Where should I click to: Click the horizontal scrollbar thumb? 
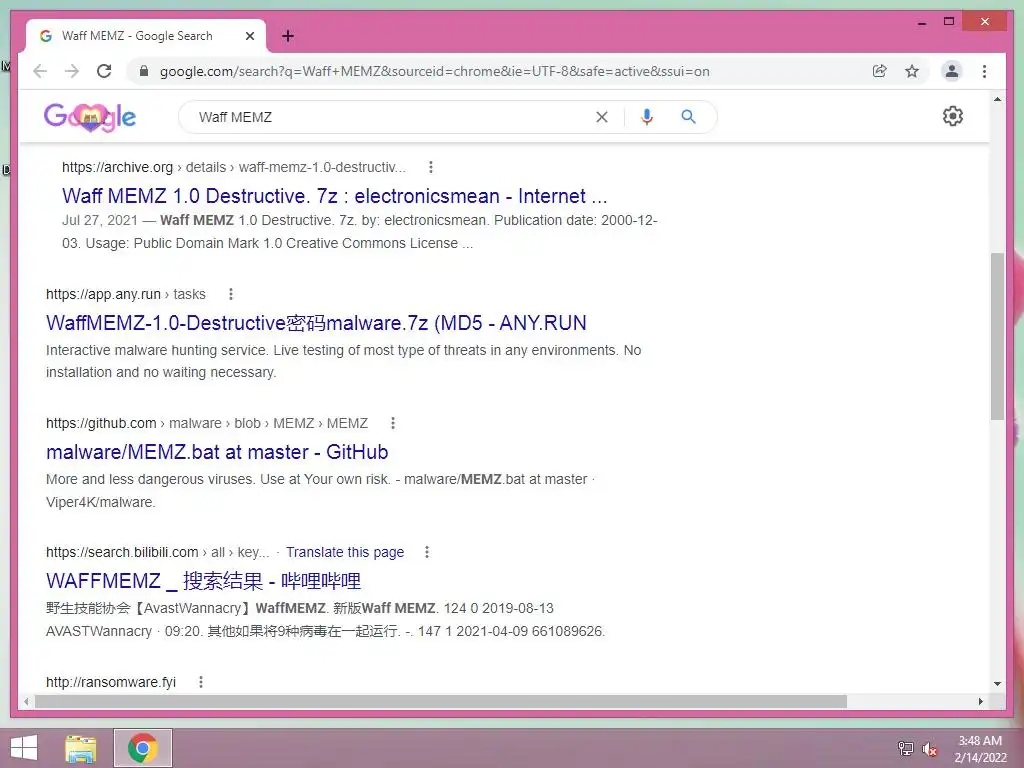tap(441, 701)
